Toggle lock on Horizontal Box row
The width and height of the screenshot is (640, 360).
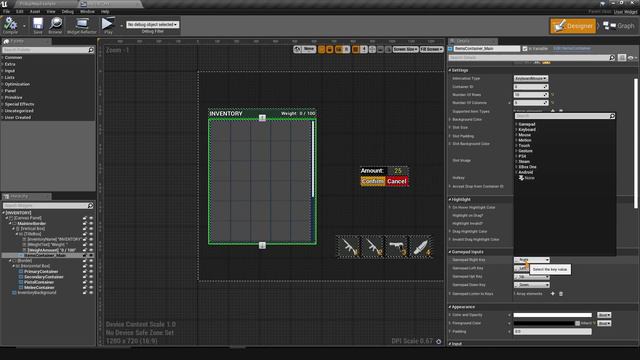[85, 266]
